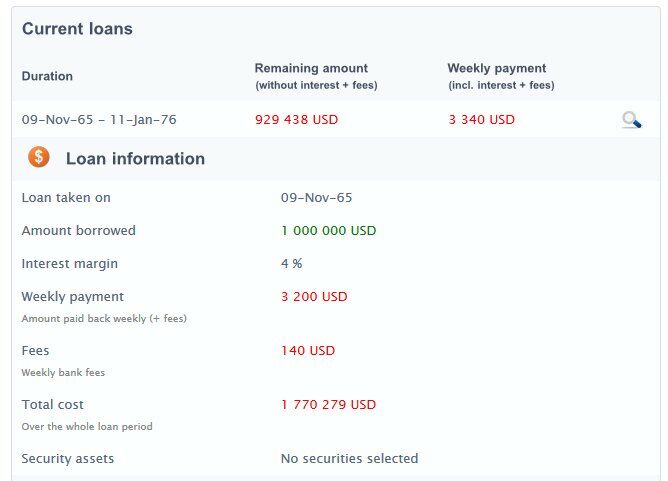Viewport: 668px width, 481px height.
Task: Click the 3 200 USD weekly payment amount
Action: tap(314, 297)
